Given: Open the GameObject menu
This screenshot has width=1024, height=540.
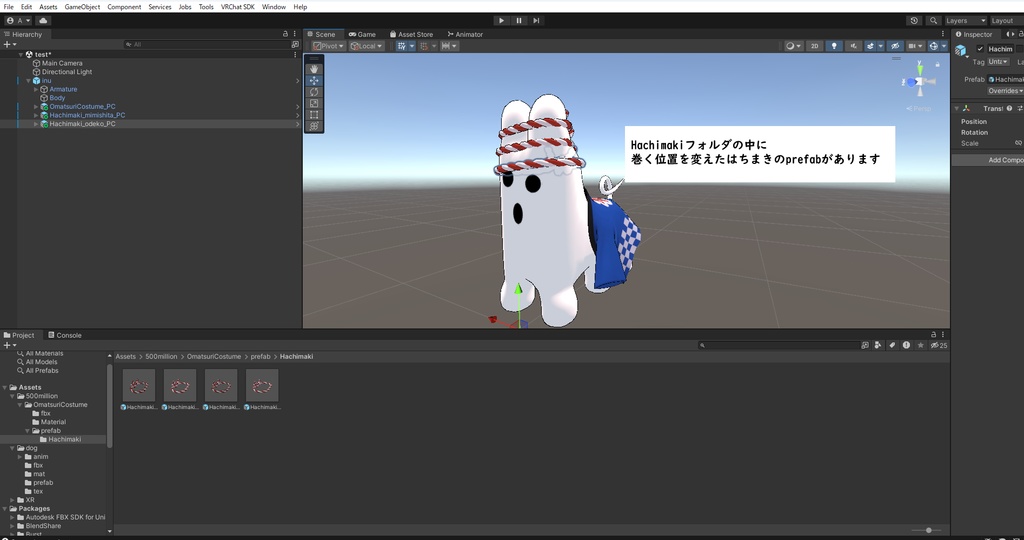Looking at the screenshot, I should pyautogui.click(x=82, y=7).
